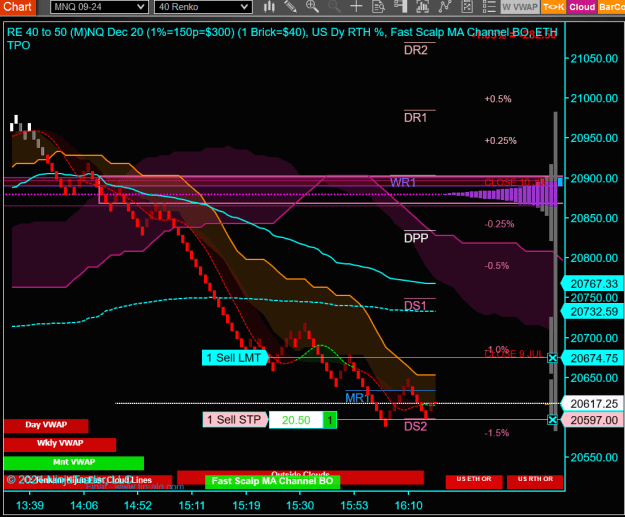The width and height of the screenshot is (625, 517).
Task: Click the DPP pivot label
Action: point(416,238)
